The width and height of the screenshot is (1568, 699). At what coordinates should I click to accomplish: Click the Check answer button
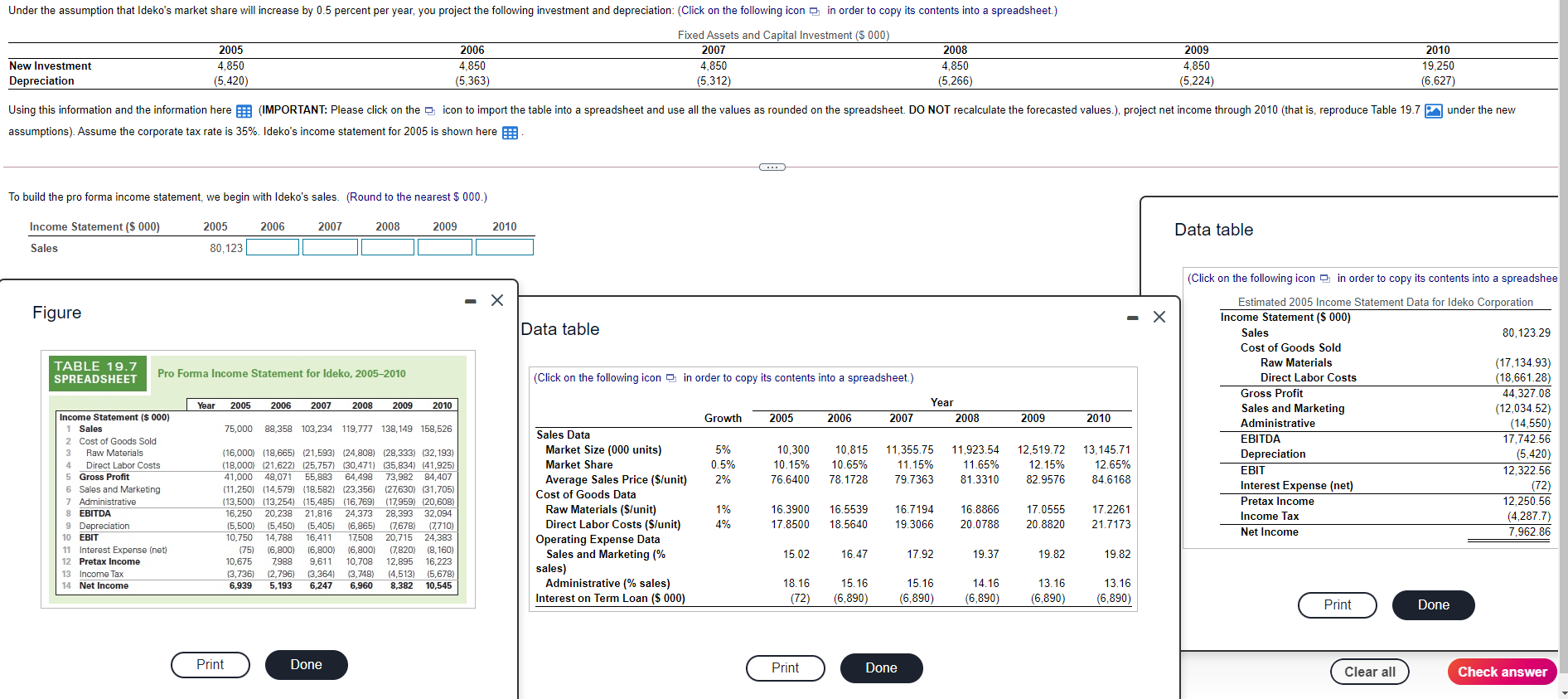click(1502, 672)
